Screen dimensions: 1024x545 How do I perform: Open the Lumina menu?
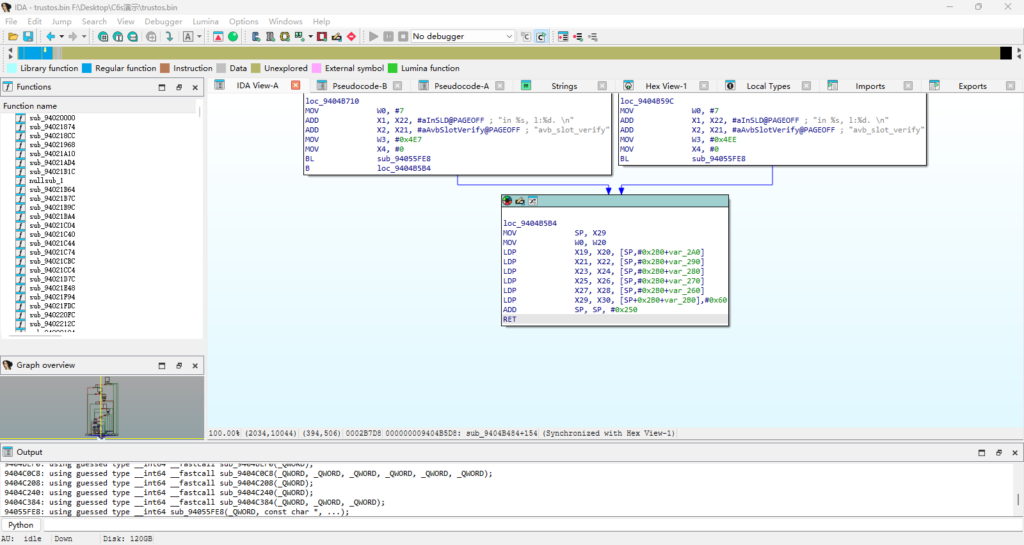[205, 21]
